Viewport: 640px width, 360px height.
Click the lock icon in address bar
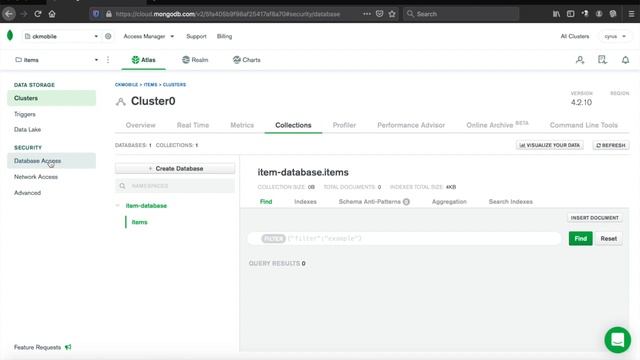tap(109, 14)
